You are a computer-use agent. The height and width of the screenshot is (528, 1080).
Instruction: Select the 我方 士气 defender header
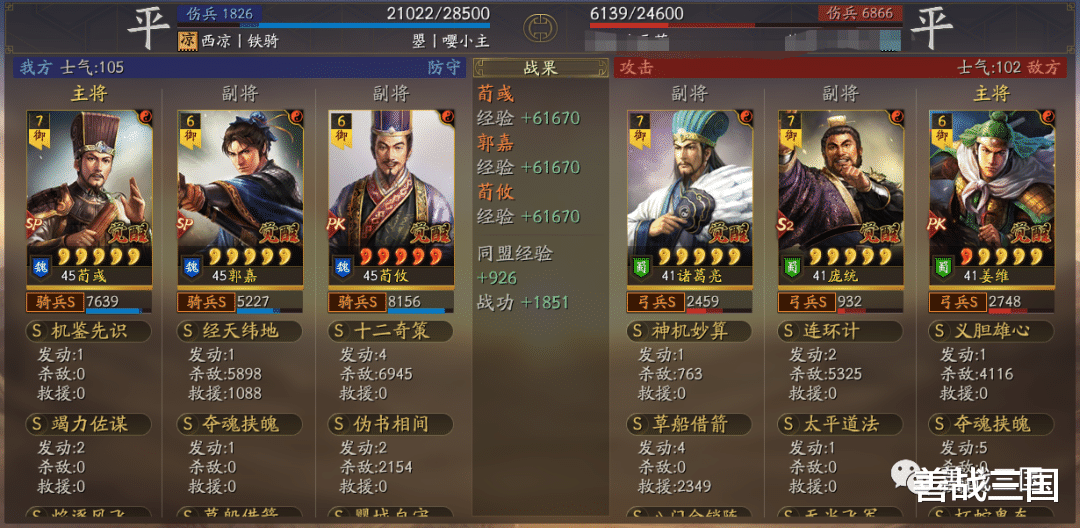point(240,67)
